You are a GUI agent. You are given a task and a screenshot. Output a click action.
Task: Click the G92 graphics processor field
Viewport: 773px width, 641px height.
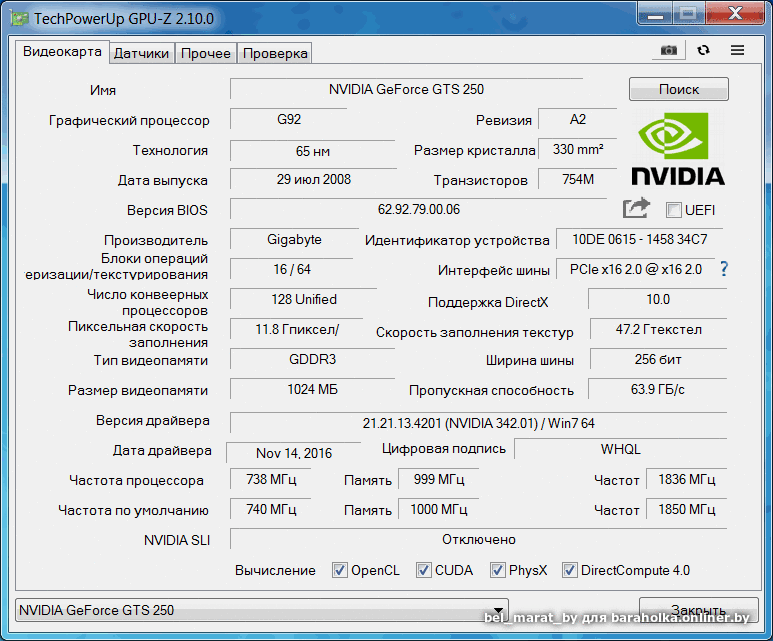tap(288, 119)
